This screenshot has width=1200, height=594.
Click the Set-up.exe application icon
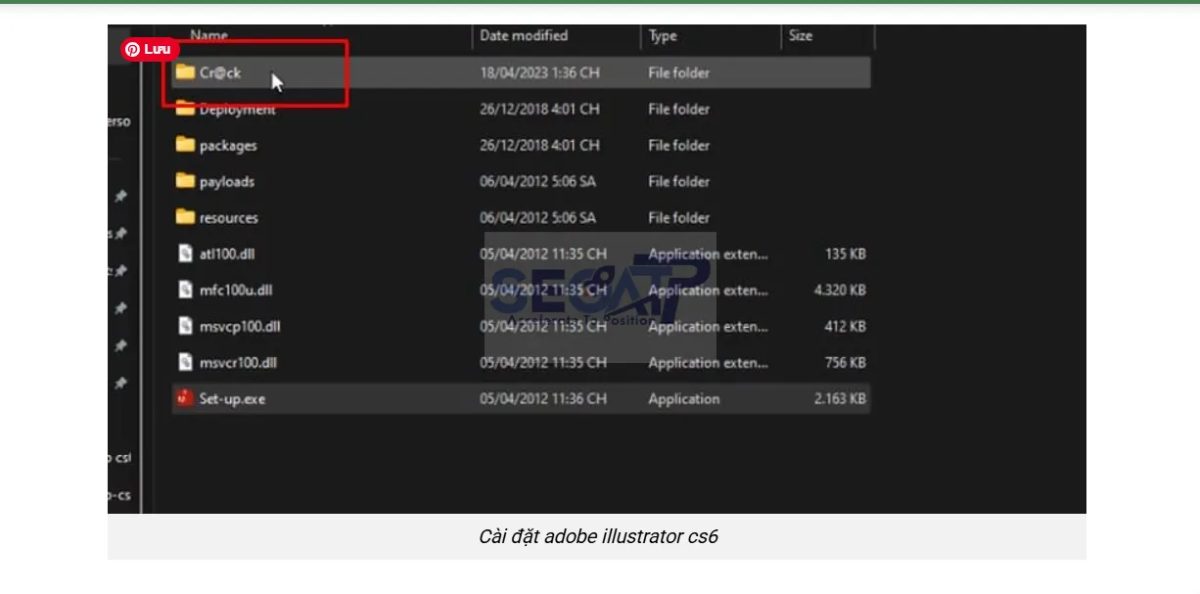[x=184, y=398]
